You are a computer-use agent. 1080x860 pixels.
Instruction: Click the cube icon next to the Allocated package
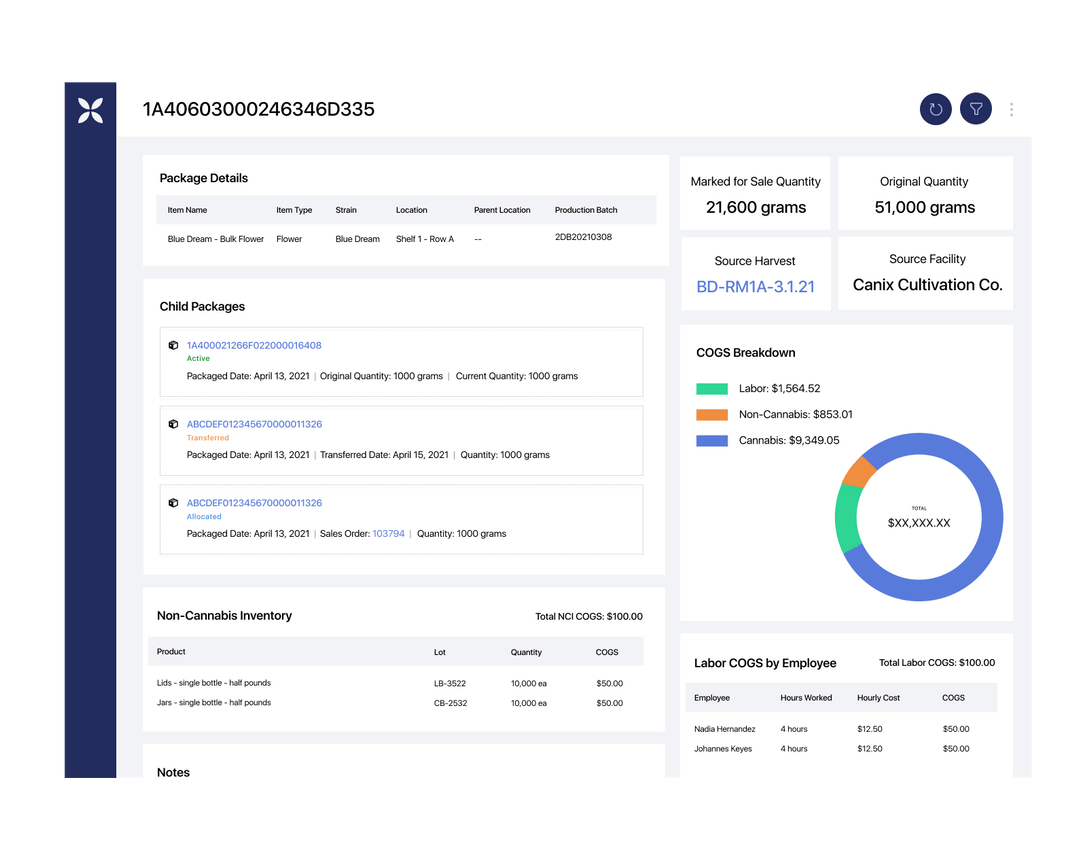[x=173, y=502]
